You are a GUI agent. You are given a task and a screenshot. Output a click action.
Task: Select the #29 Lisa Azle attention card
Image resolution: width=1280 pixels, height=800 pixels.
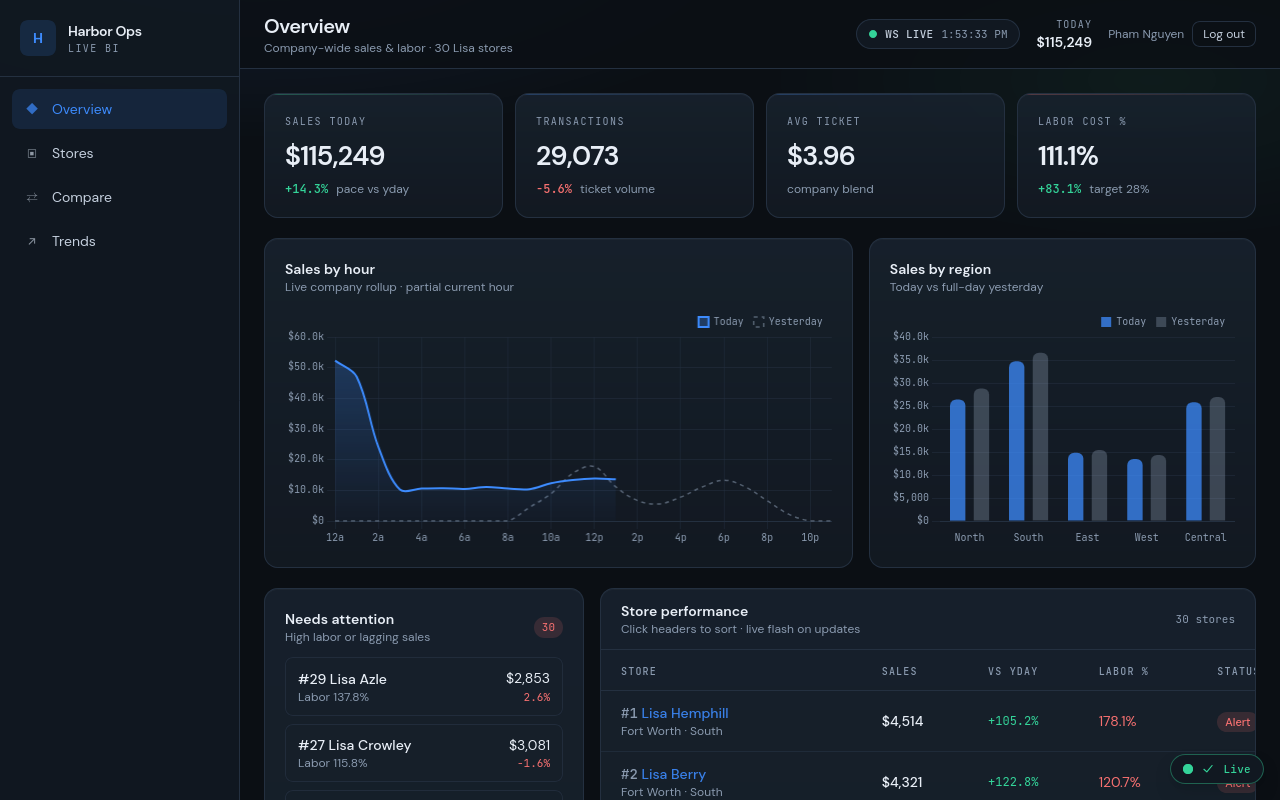tap(424, 687)
